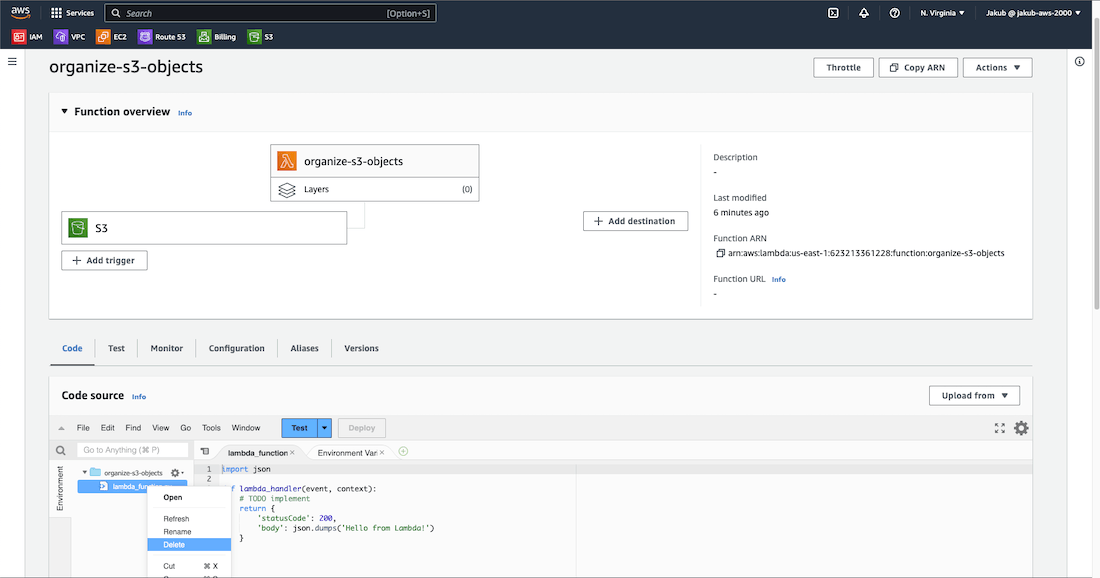Image resolution: width=1100 pixels, height=578 pixels.
Task: Click the editor fullscreen icon
Action: 999,428
